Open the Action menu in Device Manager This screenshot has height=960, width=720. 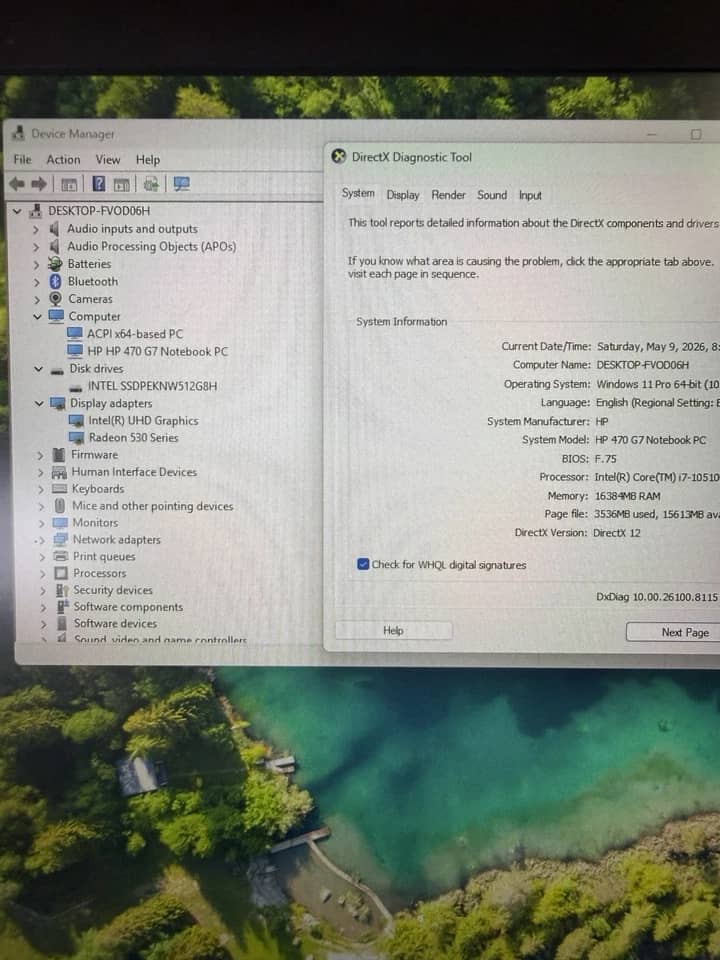point(63,159)
